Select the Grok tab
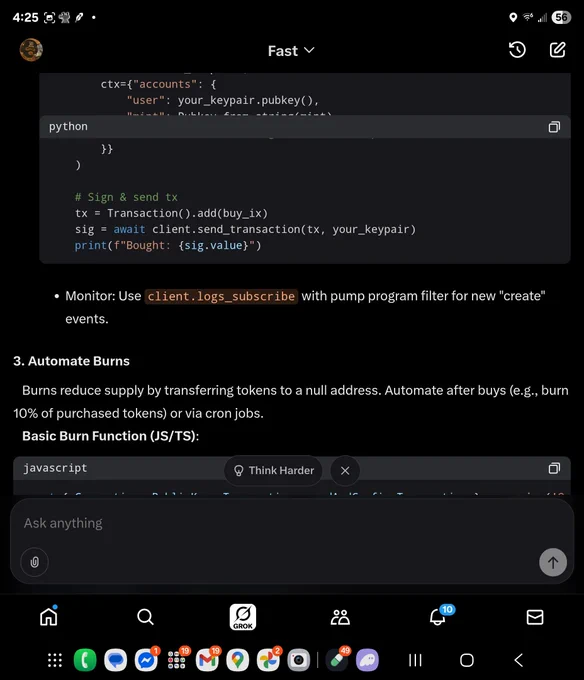The width and height of the screenshot is (584, 680). pos(243,617)
